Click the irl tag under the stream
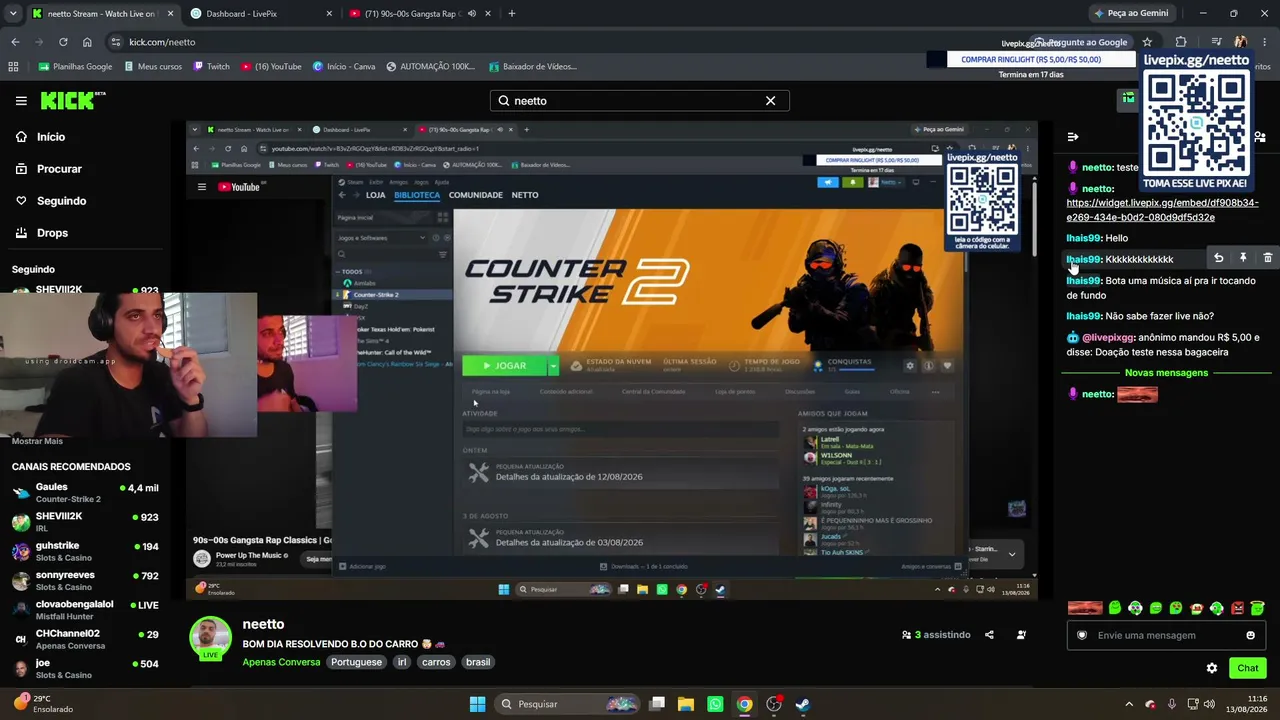The height and width of the screenshot is (720, 1280). [402, 662]
